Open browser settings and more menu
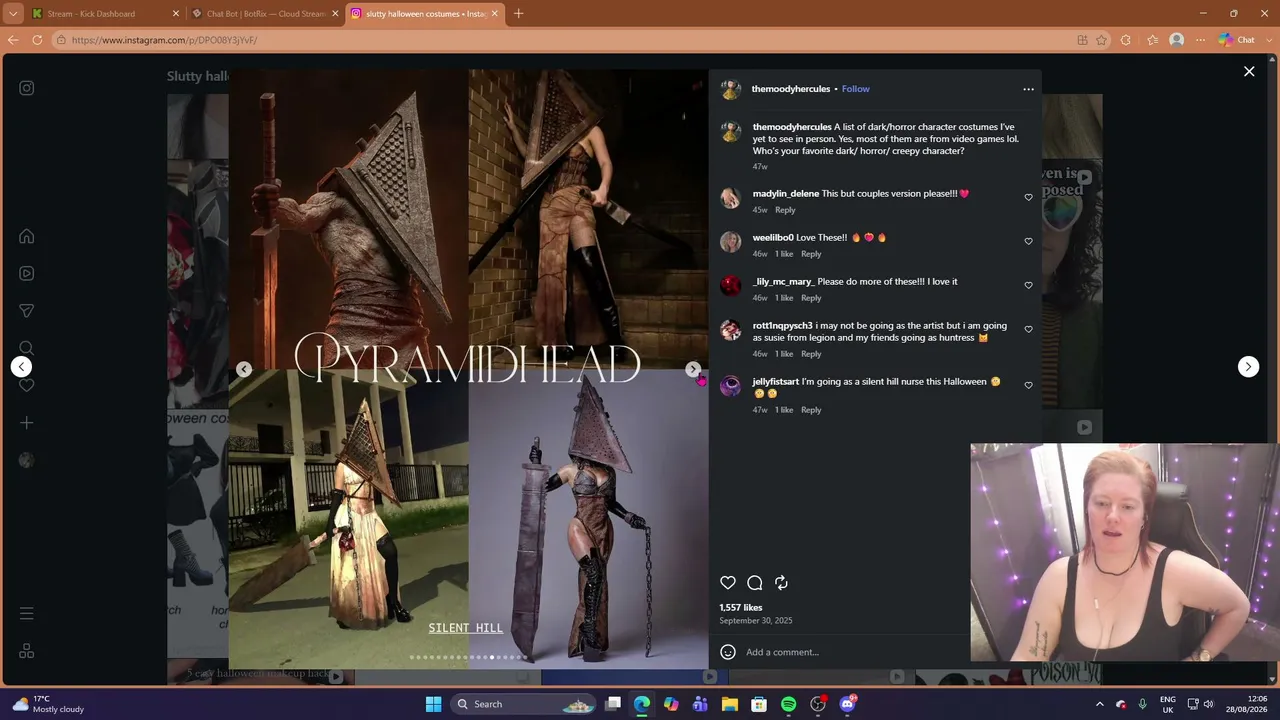The height and width of the screenshot is (720, 1280). pos(1200,40)
